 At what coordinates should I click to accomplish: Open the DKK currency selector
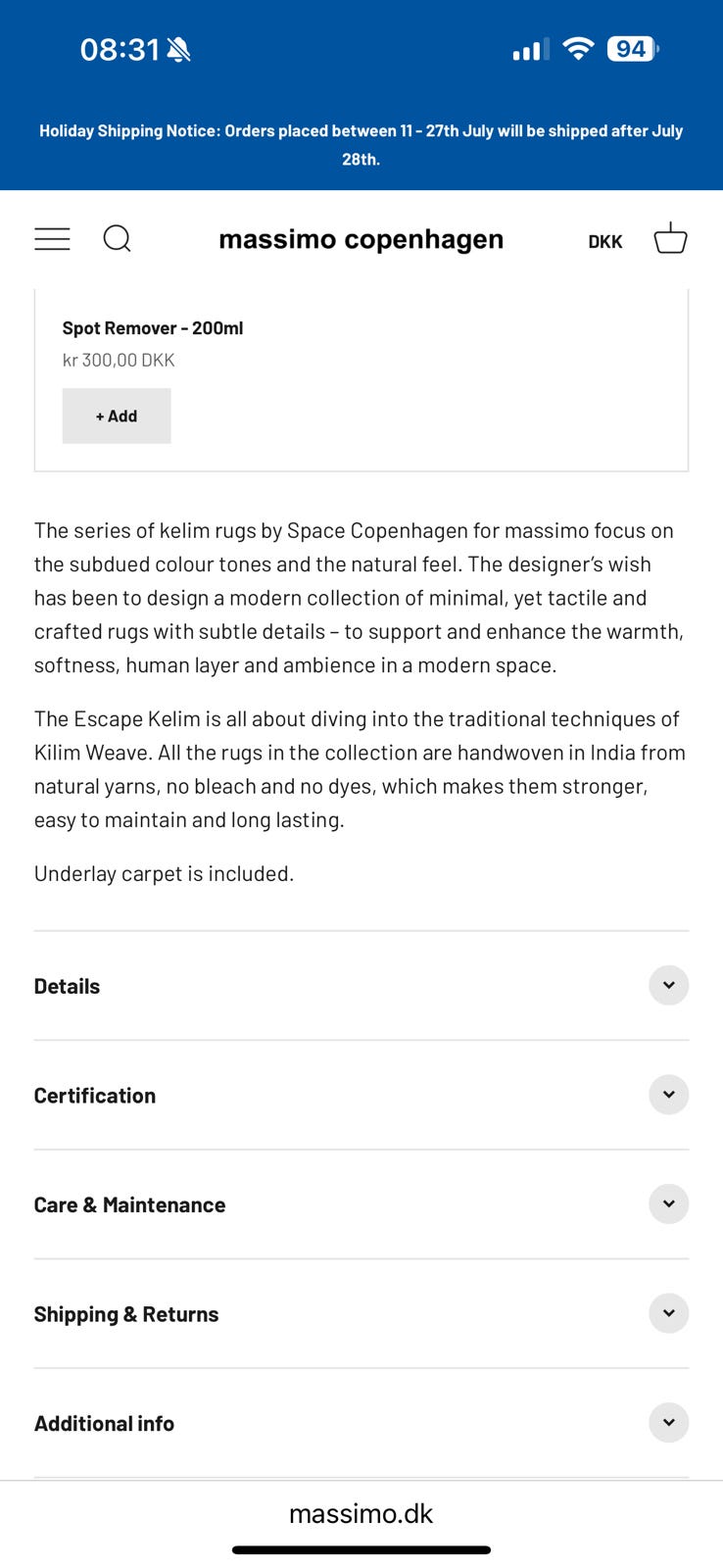604,241
